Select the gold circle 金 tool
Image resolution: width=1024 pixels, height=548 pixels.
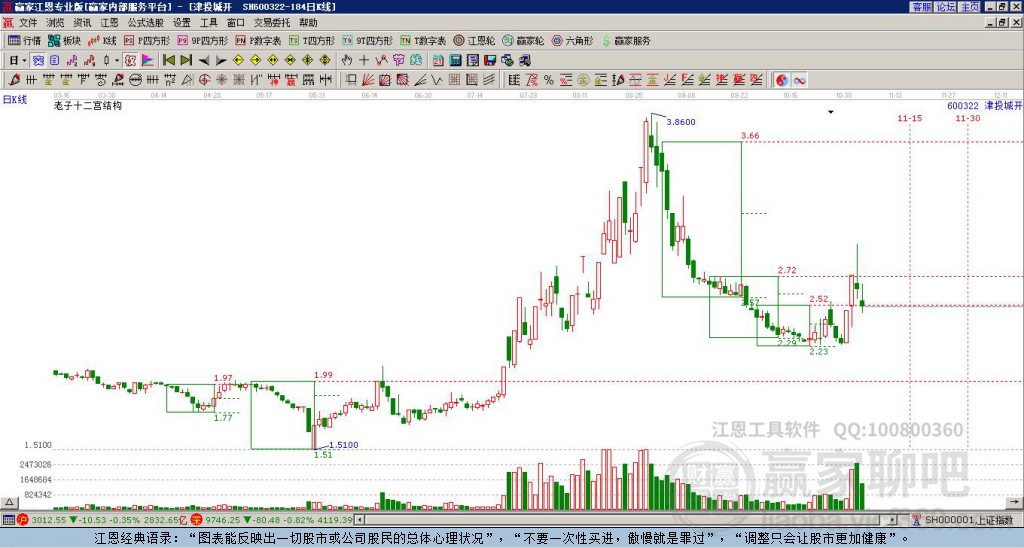tap(583, 80)
